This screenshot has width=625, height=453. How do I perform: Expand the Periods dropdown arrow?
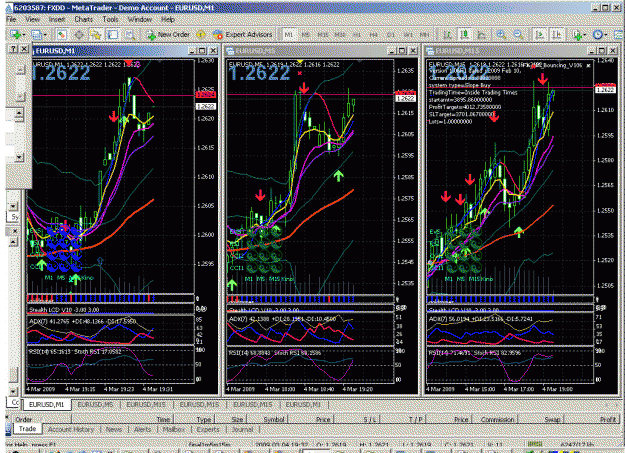click(605, 35)
